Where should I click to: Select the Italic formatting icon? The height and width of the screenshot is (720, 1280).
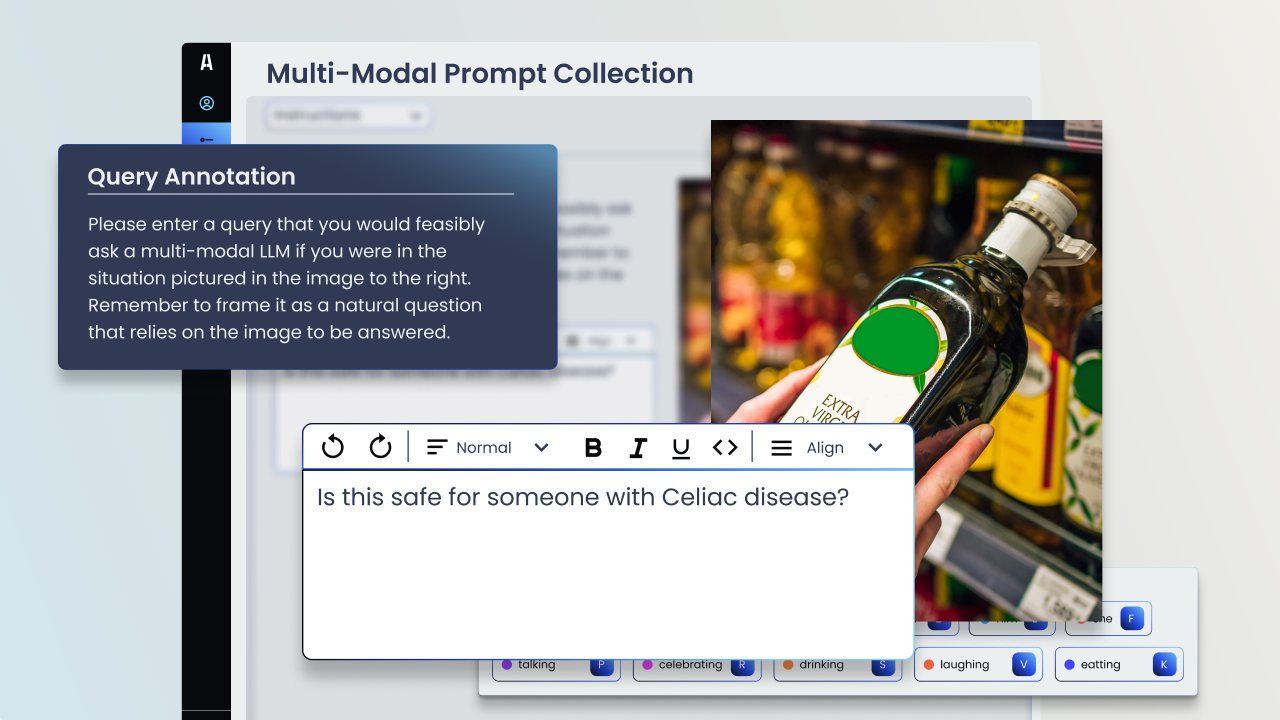tap(638, 447)
